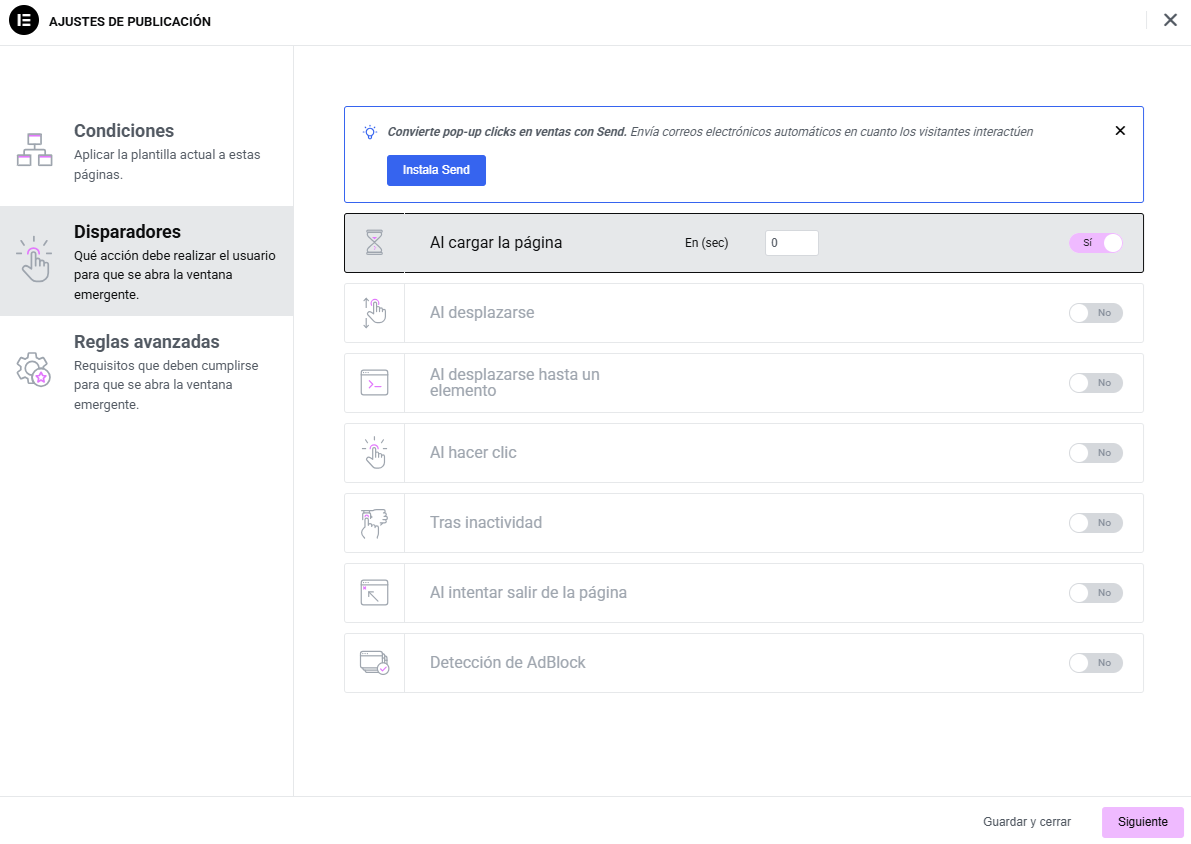The image size is (1191, 844).
Task: Click the scroll-to-element window icon
Action: (x=374, y=383)
